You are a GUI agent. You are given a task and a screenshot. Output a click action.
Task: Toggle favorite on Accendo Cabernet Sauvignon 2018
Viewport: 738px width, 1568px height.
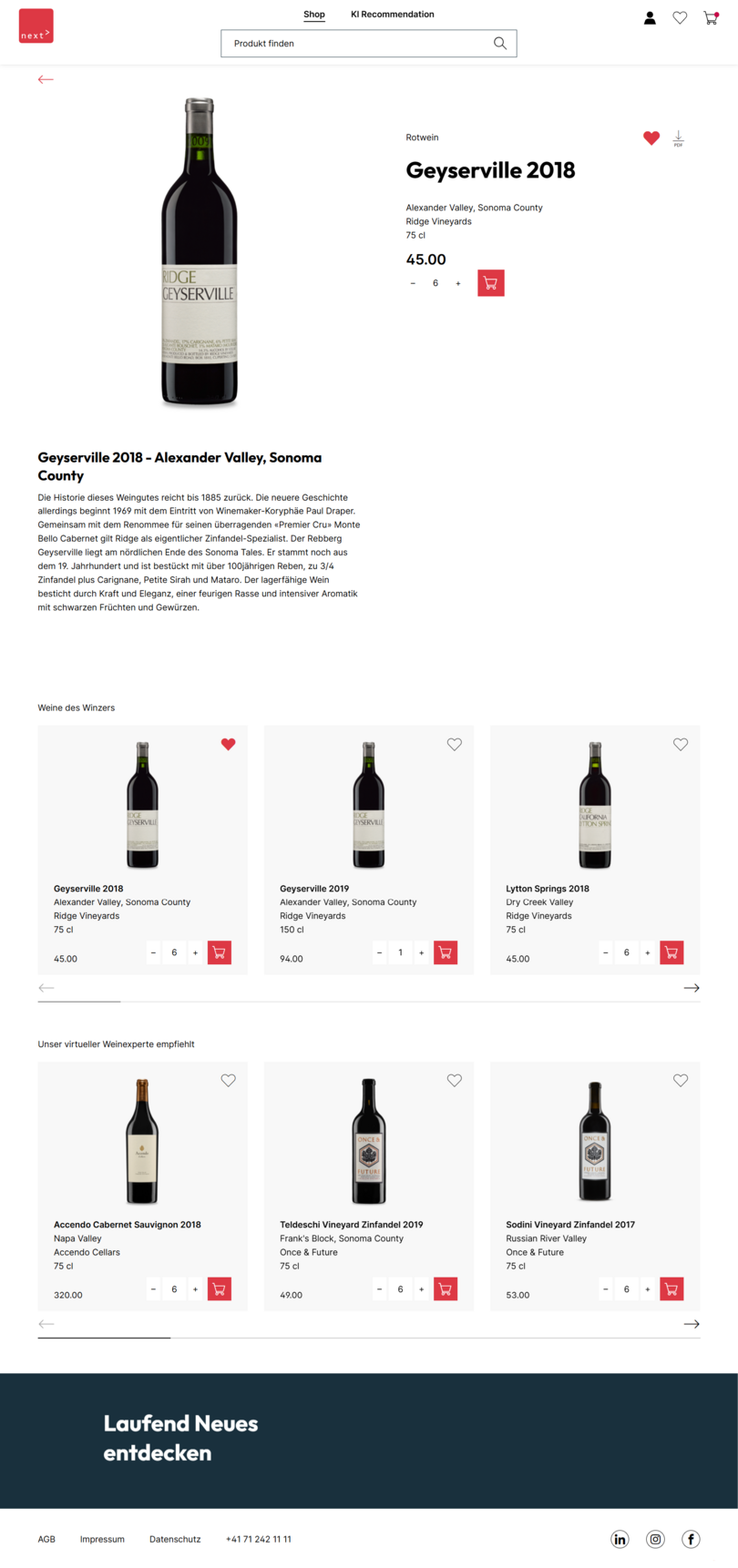[x=229, y=1080]
